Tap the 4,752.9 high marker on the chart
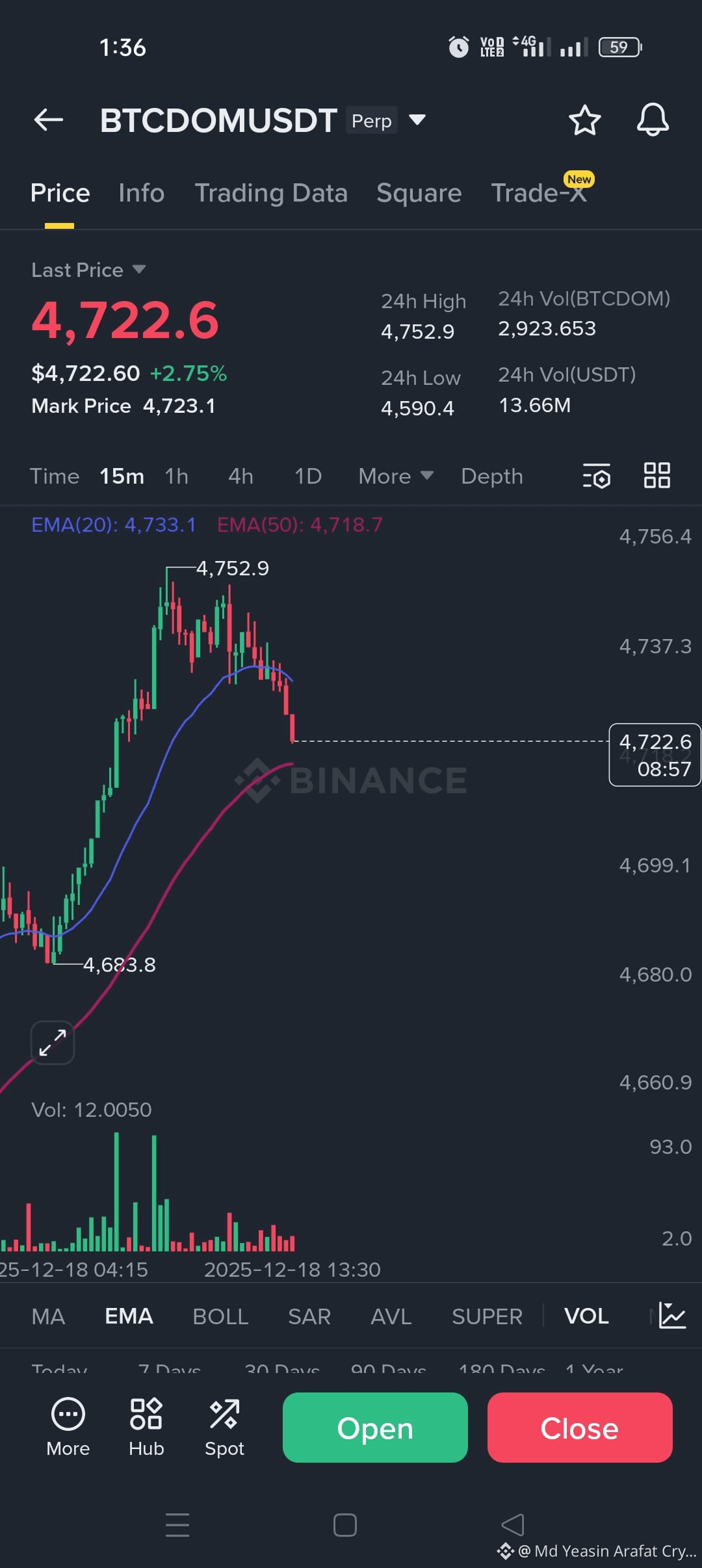This screenshot has height=1568, width=702. click(x=233, y=568)
